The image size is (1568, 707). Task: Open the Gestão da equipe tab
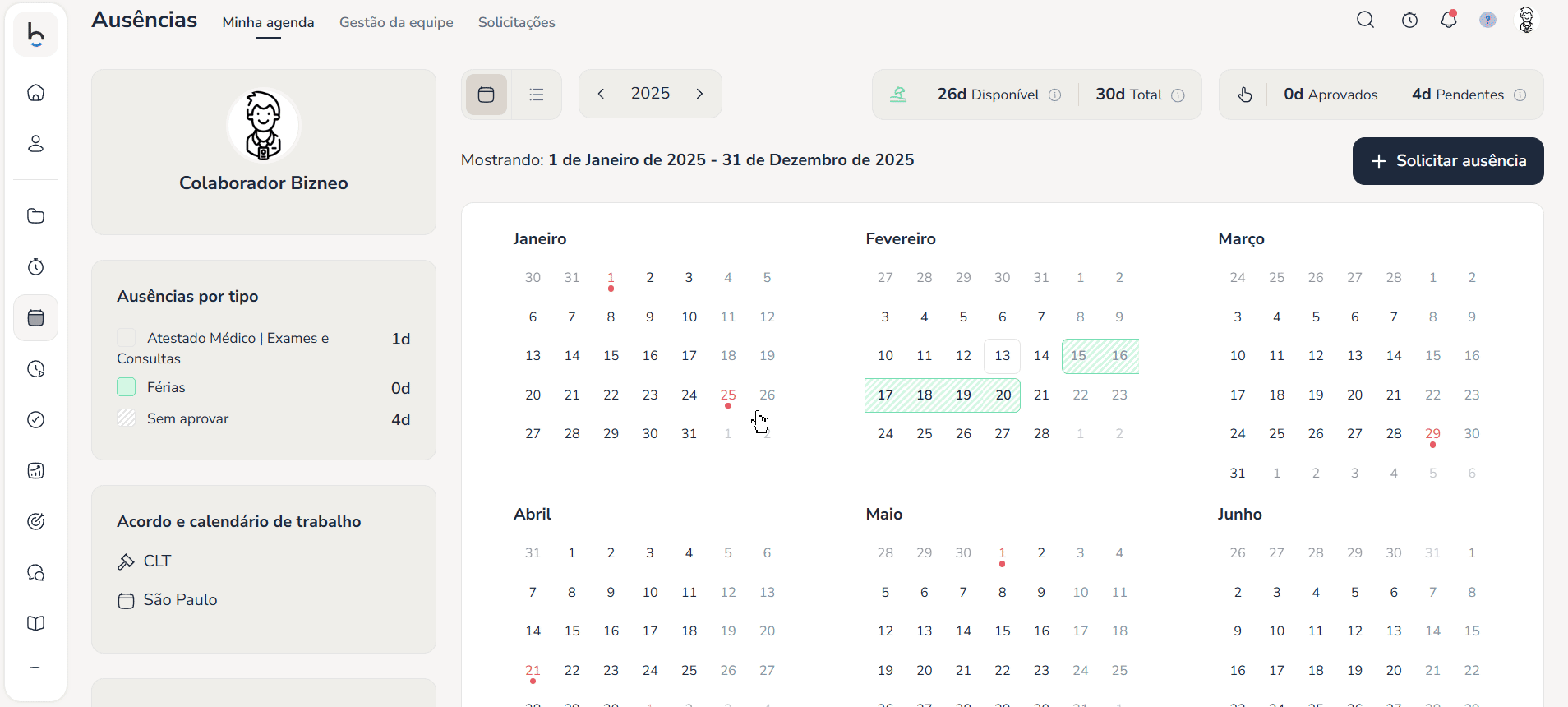click(396, 22)
